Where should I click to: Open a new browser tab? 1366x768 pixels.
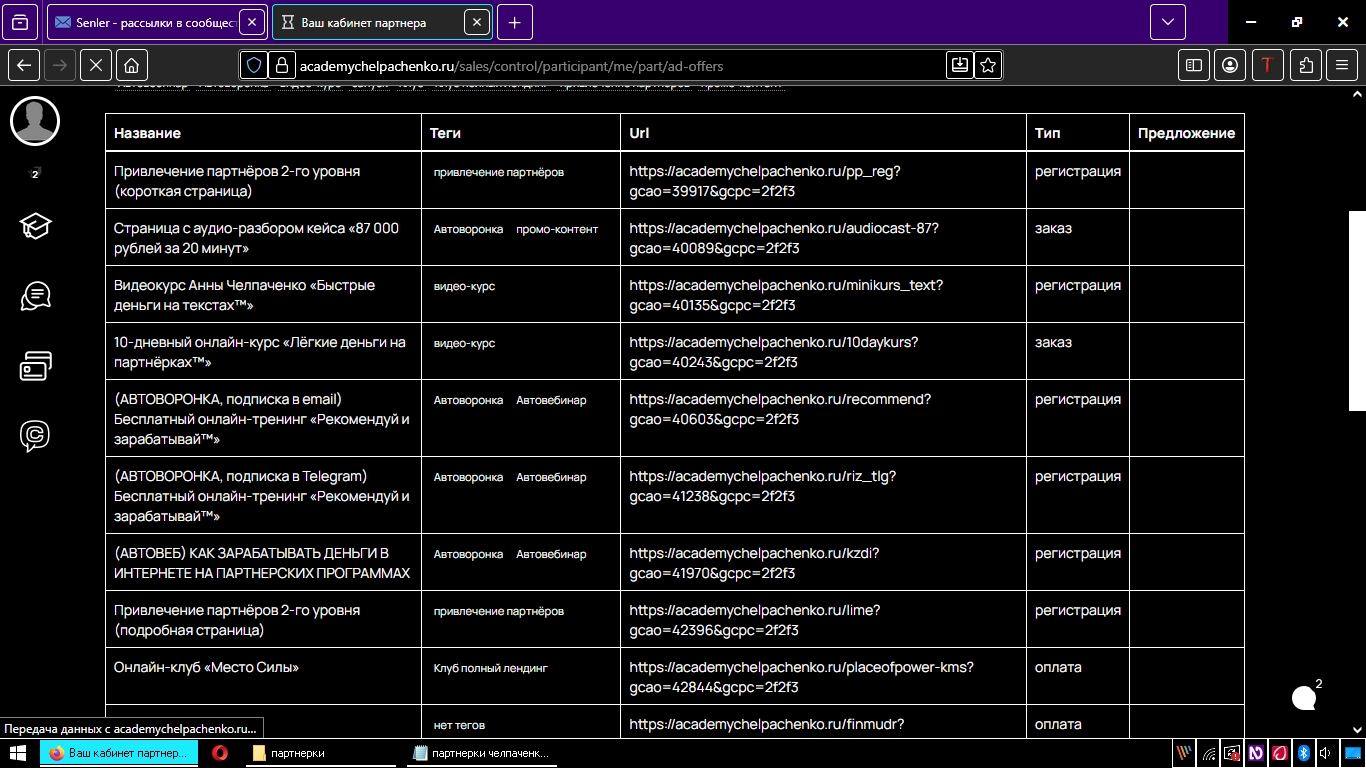click(x=514, y=22)
